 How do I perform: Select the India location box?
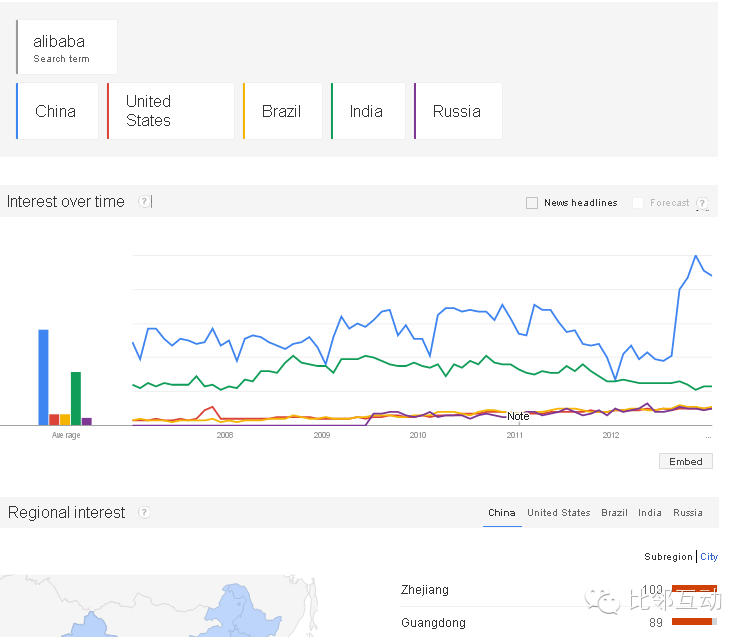368,111
